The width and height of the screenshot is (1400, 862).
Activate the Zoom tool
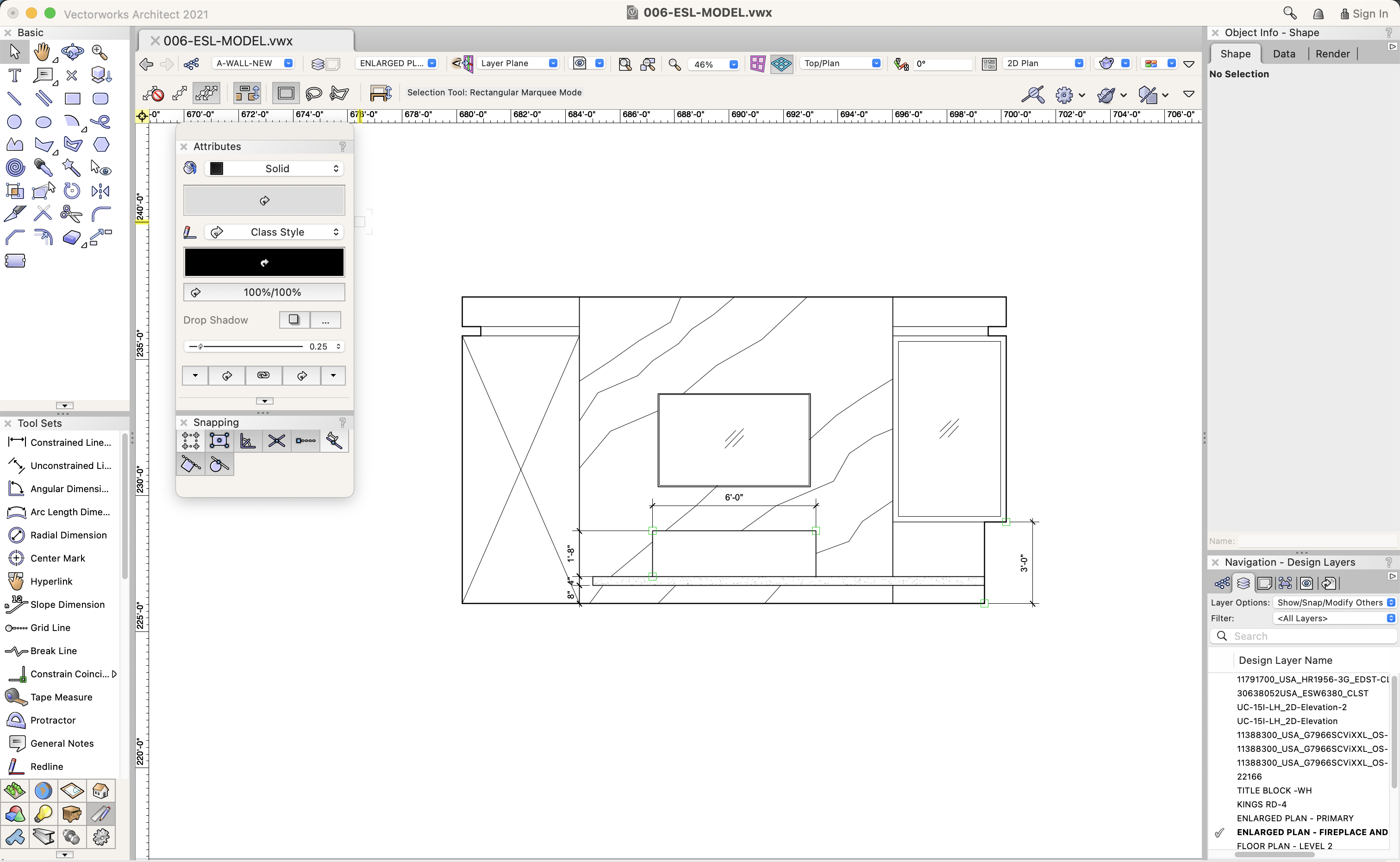100,52
